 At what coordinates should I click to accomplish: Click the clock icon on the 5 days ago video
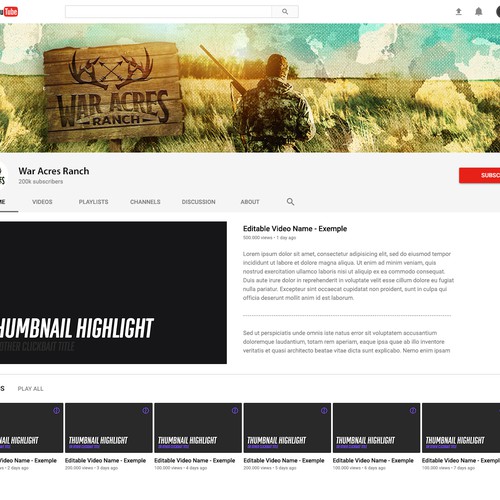click(324, 410)
